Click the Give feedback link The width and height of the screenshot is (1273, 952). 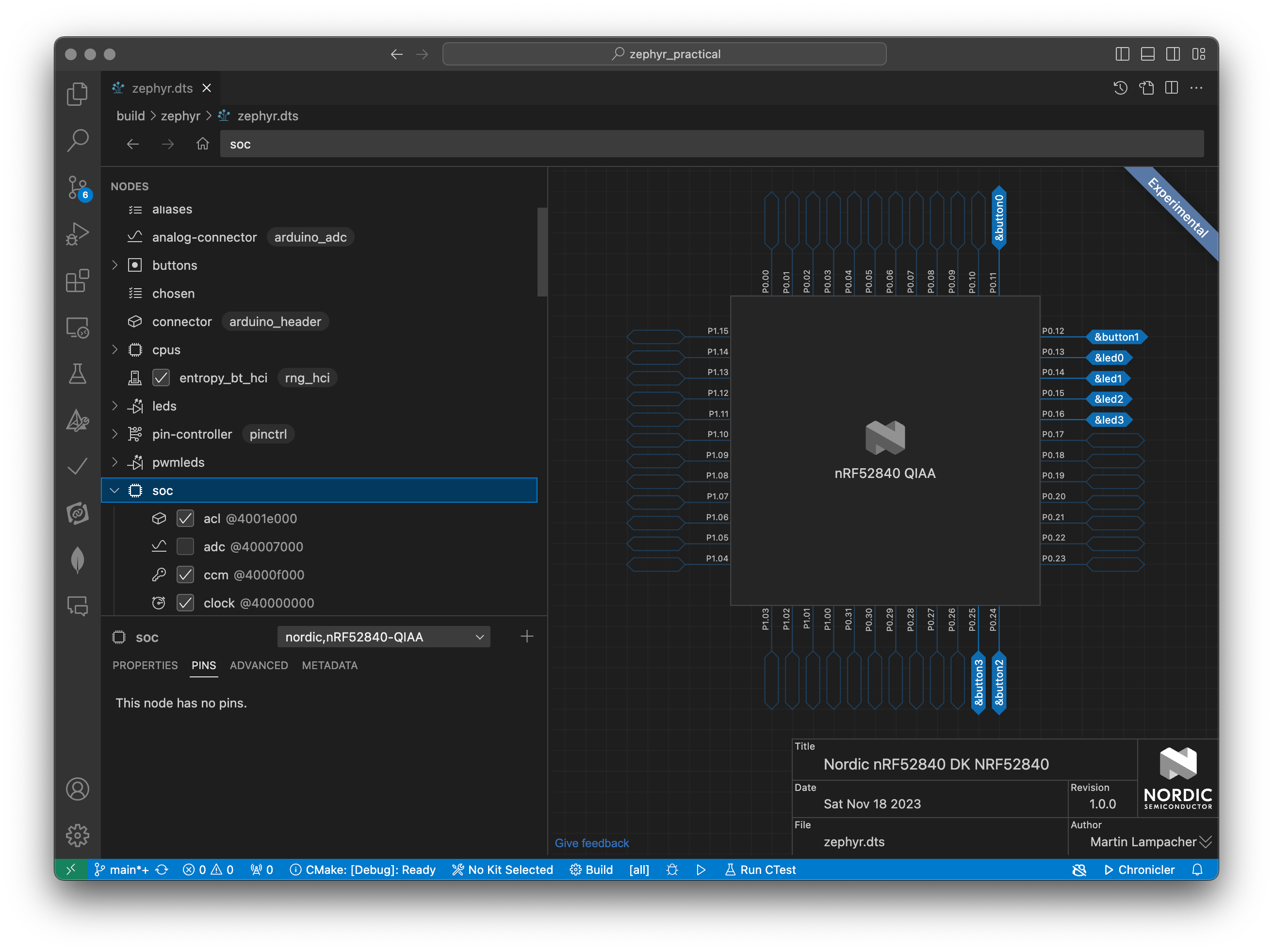tap(591, 843)
